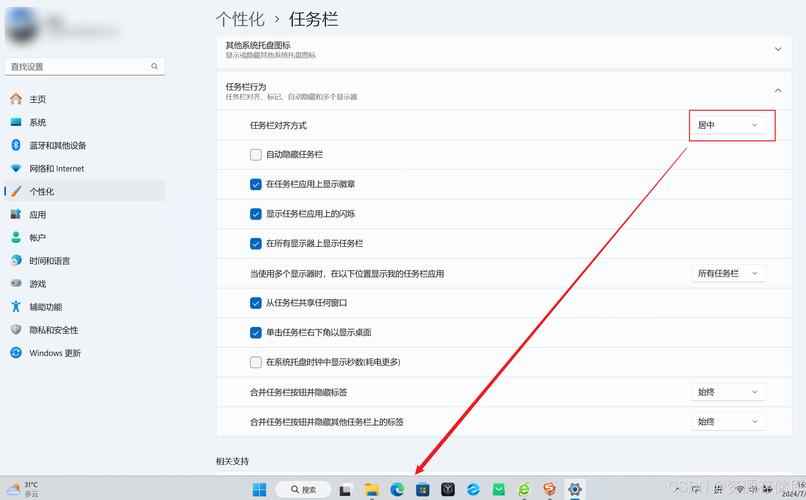Image resolution: width=806 pixels, height=500 pixels.
Task: Enable the 自动隐藏任务栏 checkbox
Action: pos(255,155)
